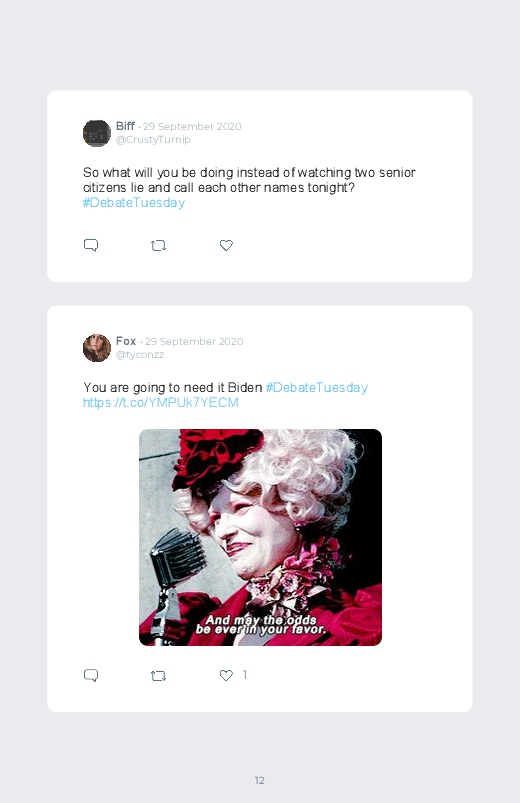Open the #DebateTuesday hashtag in Biff's tweet

click(134, 203)
